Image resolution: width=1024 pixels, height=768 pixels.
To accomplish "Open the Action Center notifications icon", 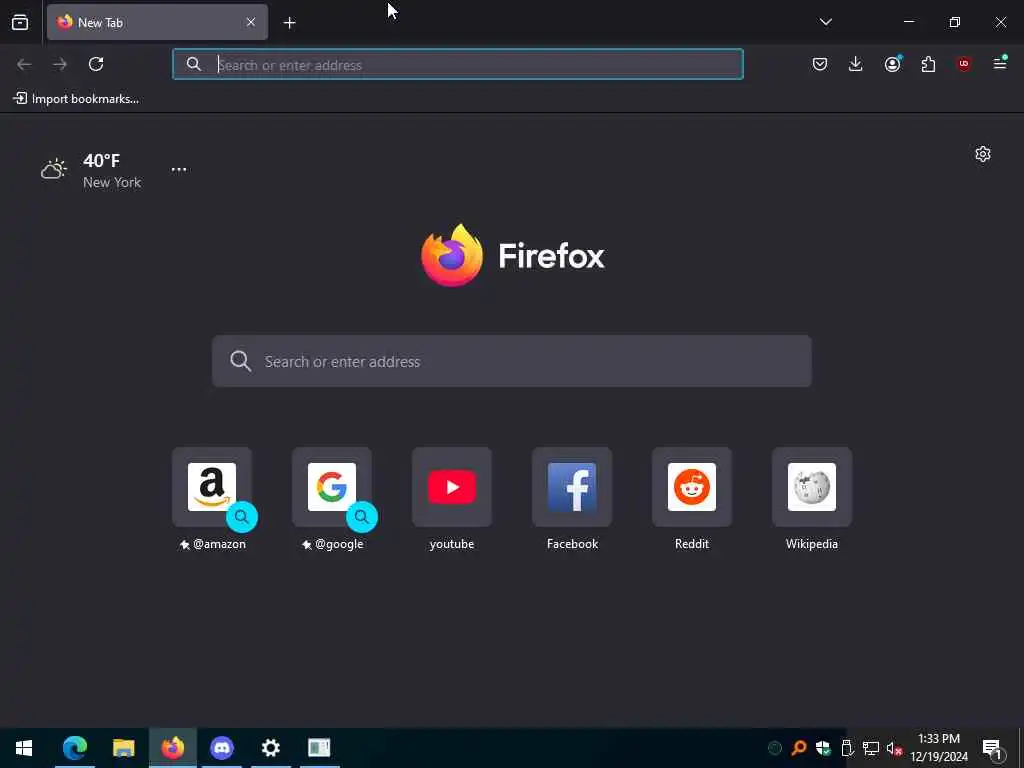I will (993, 749).
